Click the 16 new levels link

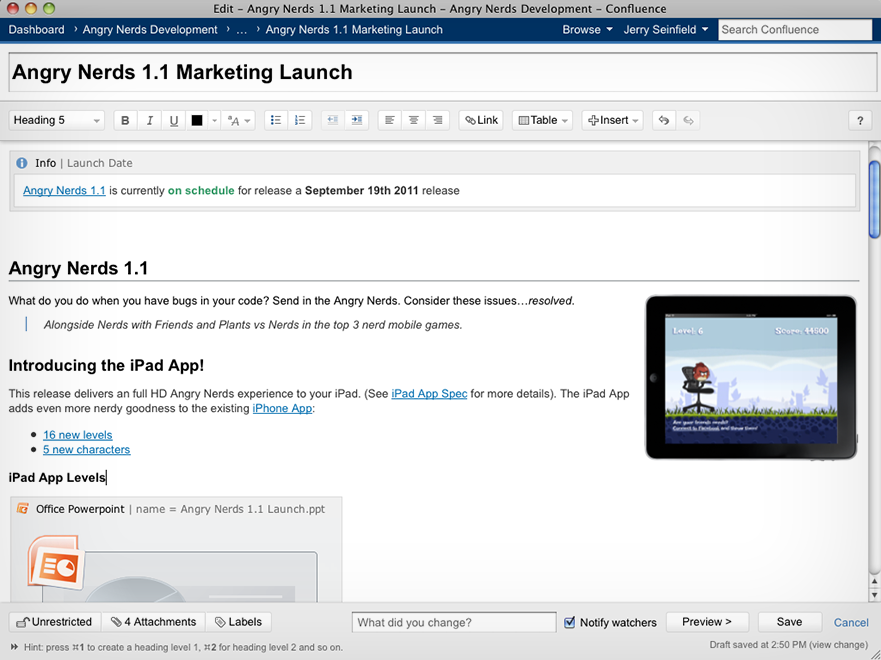pyautogui.click(x=78, y=435)
